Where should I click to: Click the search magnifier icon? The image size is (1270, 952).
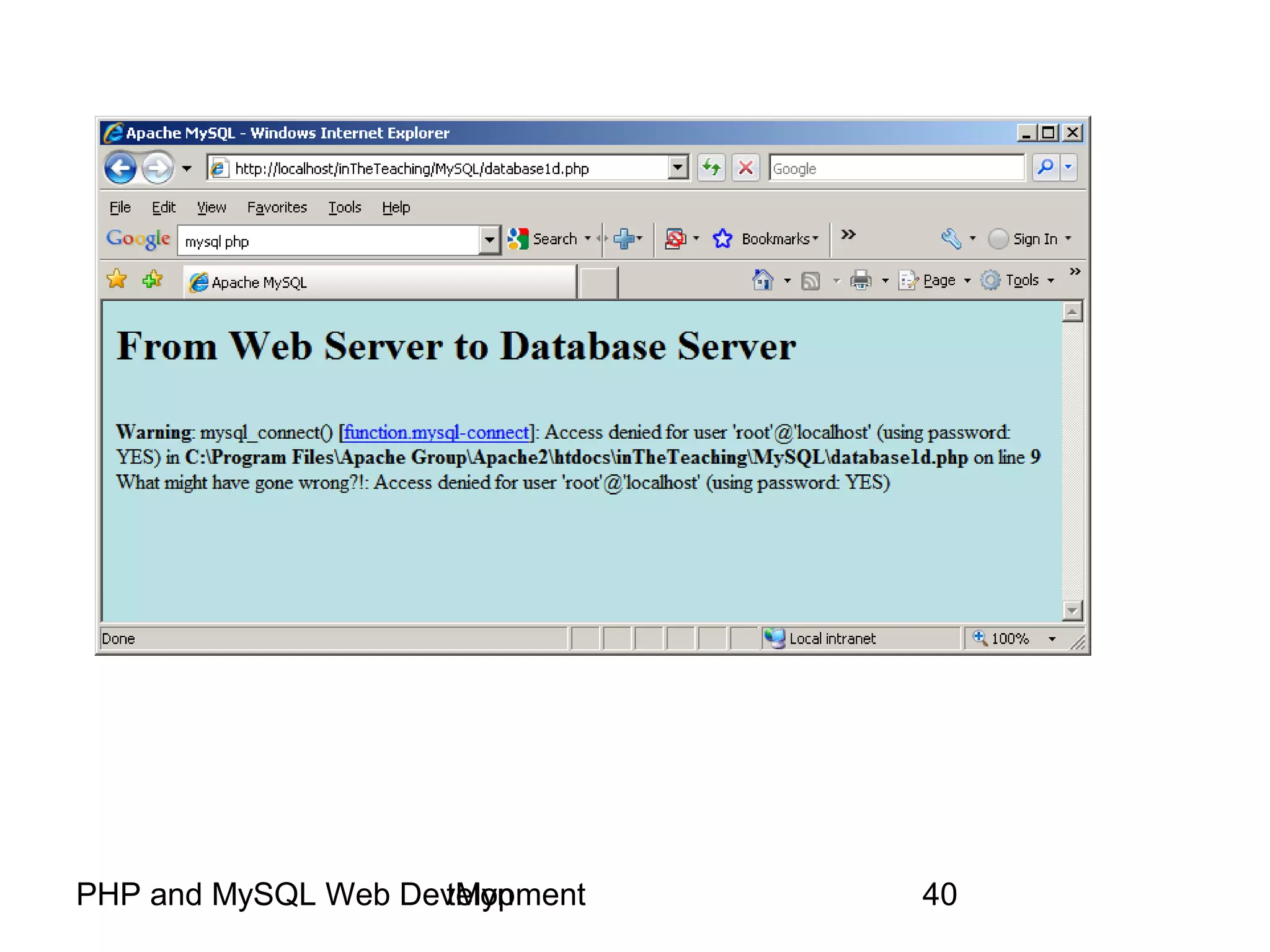pos(1046,167)
